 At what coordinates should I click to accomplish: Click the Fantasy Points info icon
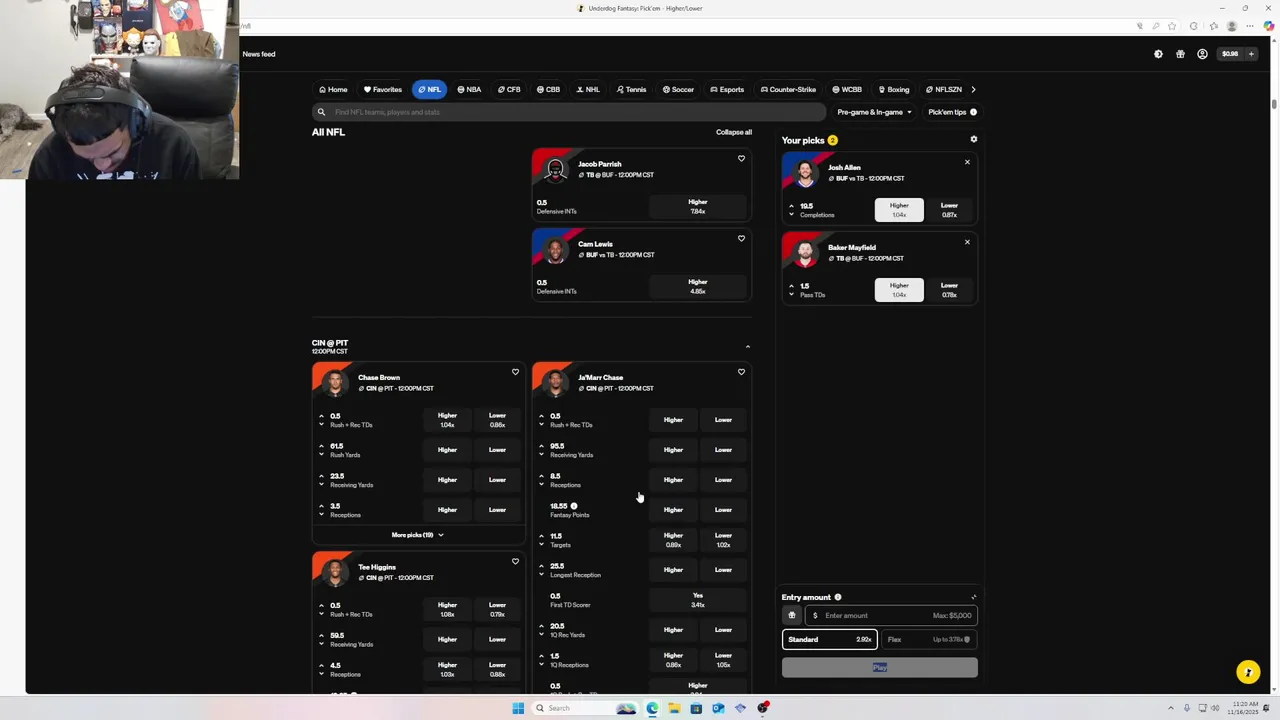pyautogui.click(x=573, y=506)
